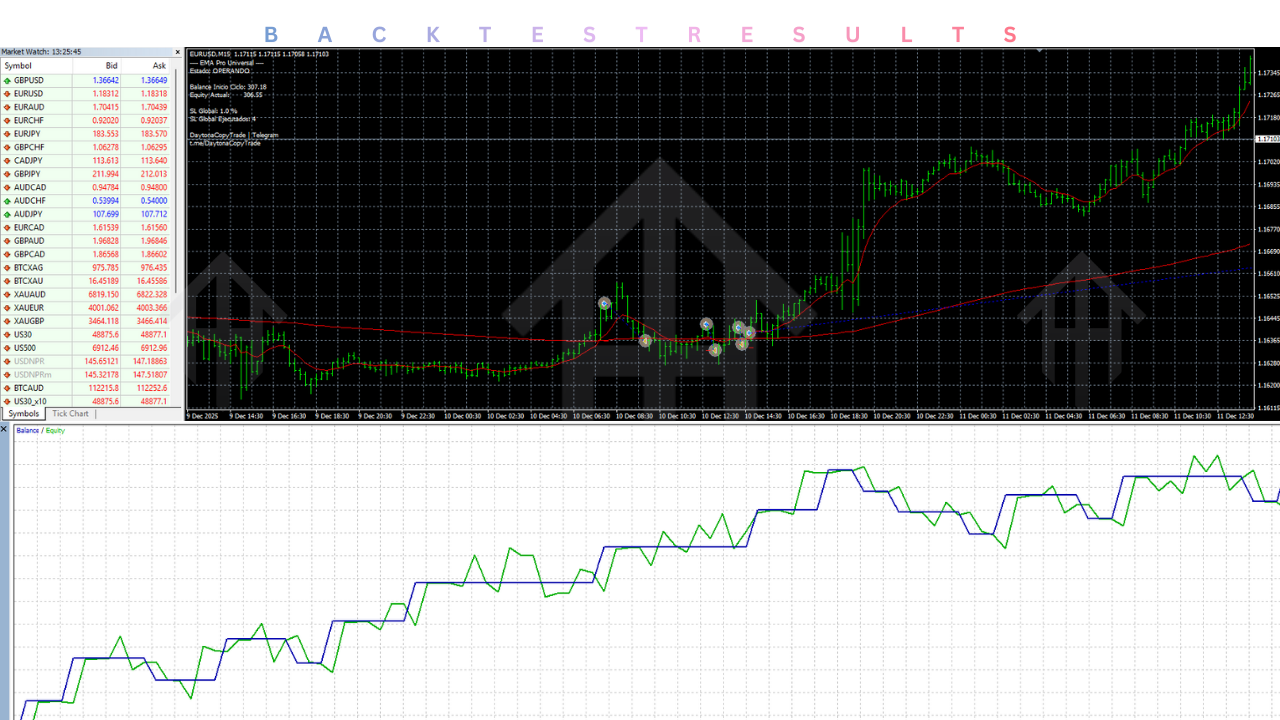Select the green arrow icon next to AUDJPY
Image resolution: width=1280 pixels, height=720 pixels.
(6, 213)
